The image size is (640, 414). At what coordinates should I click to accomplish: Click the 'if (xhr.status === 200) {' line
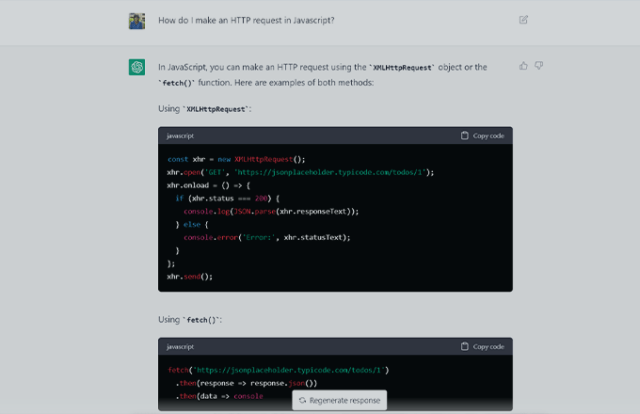227,198
